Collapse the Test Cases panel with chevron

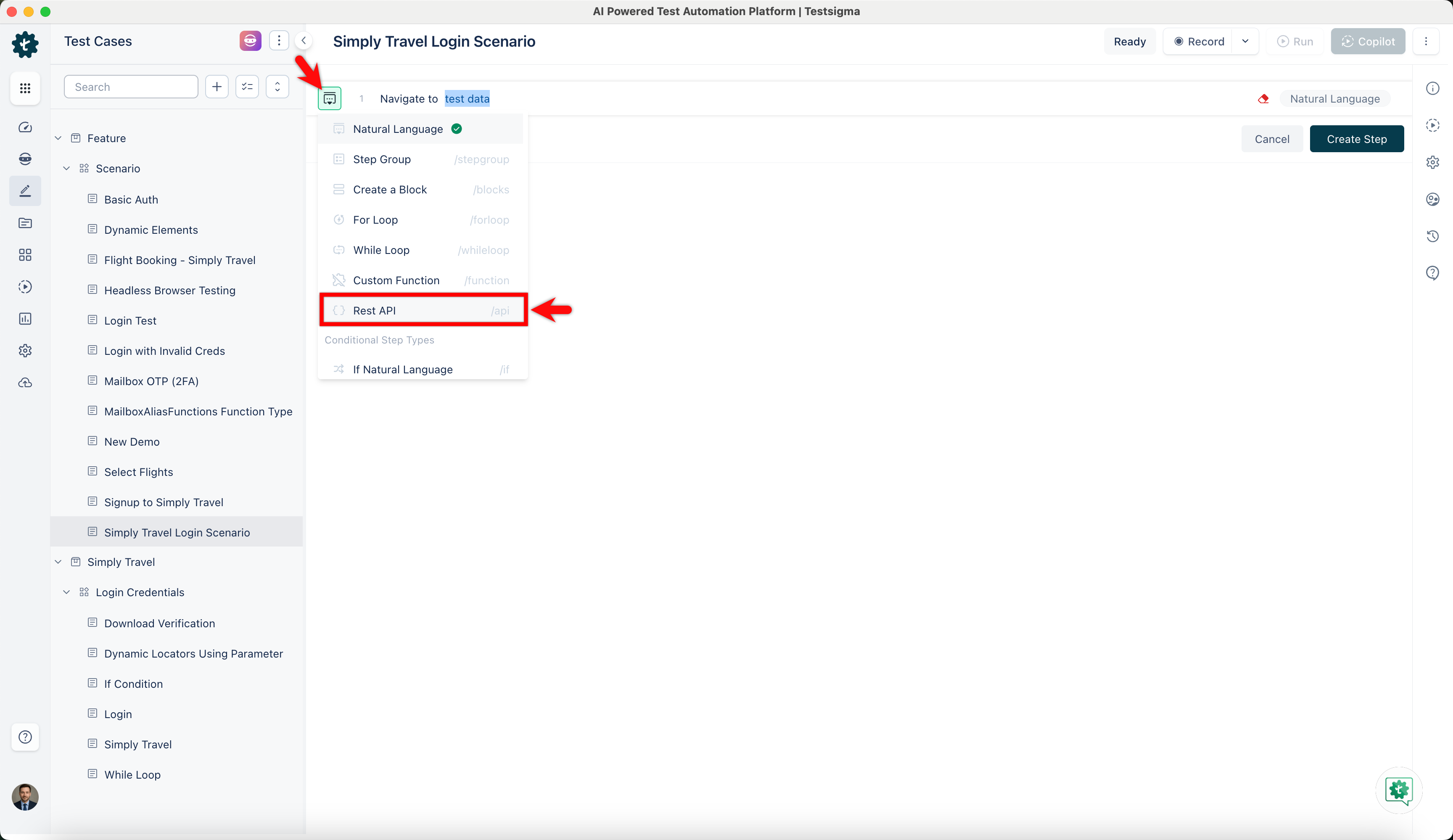[303, 41]
